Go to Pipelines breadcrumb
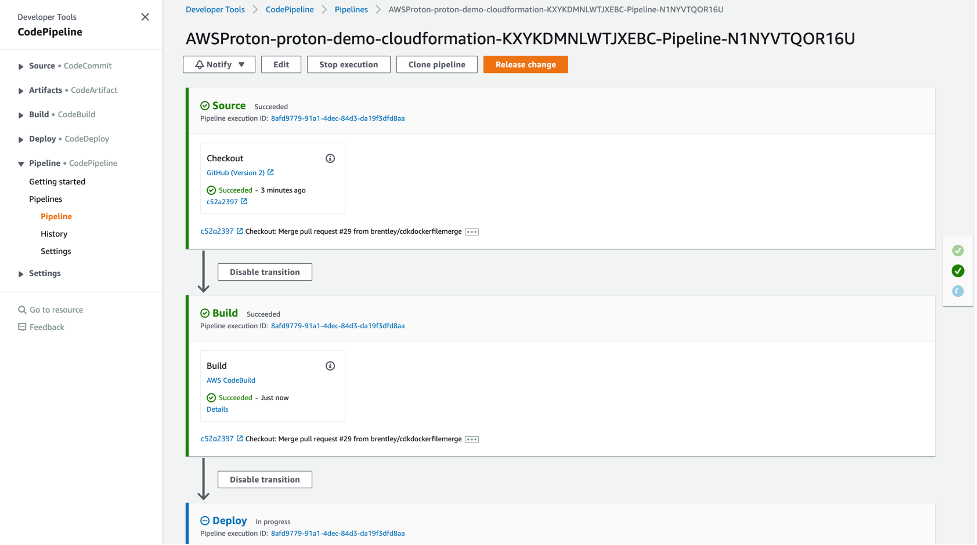 pyautogui.click(x=351, y=9)
